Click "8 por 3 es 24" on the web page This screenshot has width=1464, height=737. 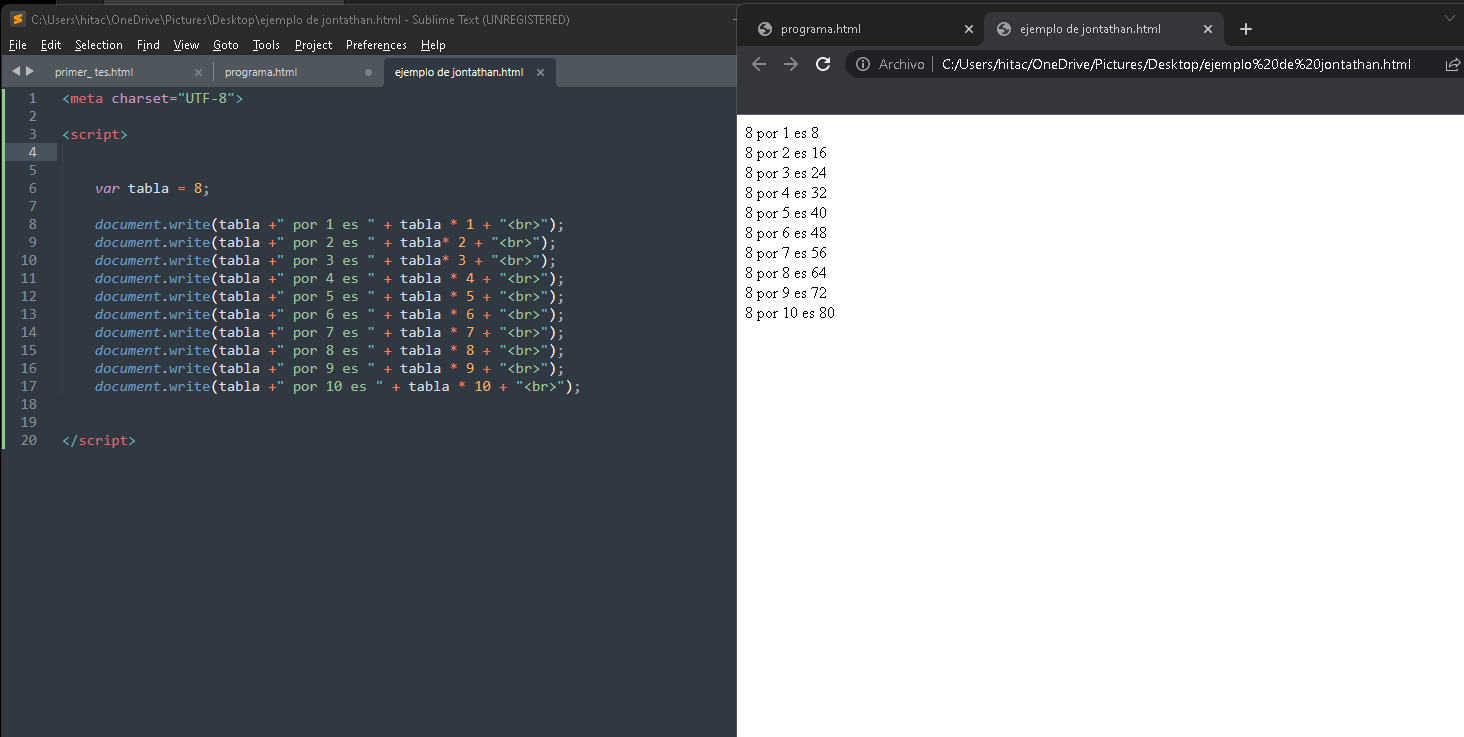click(786, 173)
